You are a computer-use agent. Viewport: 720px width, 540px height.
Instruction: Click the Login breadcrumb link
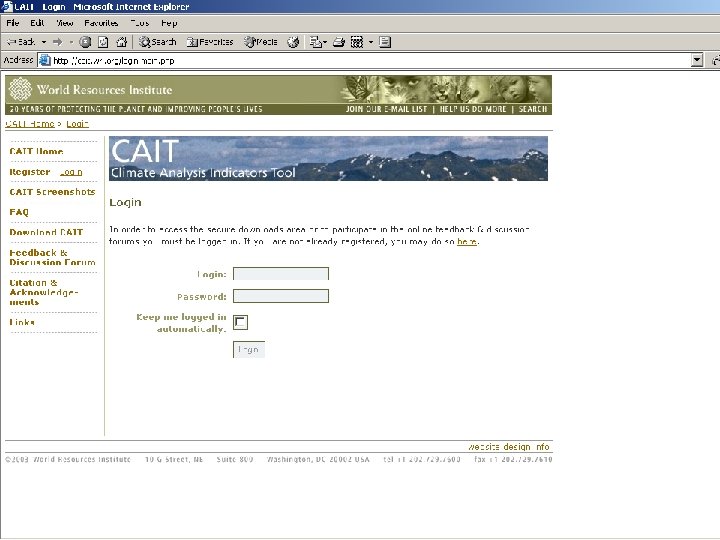pyautogui.click(x=77, y=124)
